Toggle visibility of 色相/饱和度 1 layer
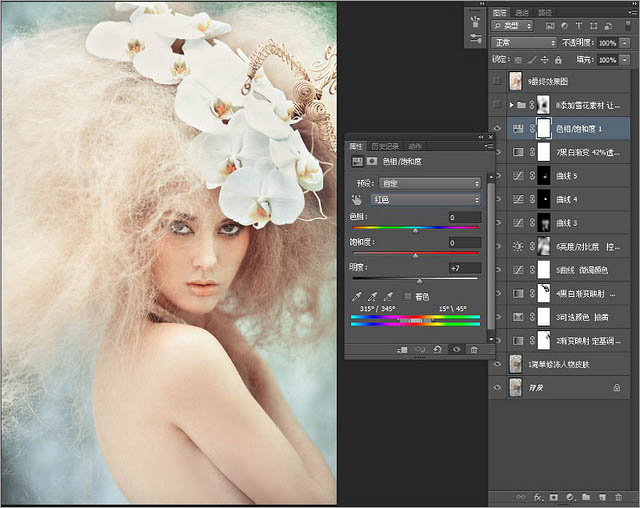This screenshot has height=508, width=640. pyautogui.click(x=498, y=129)
